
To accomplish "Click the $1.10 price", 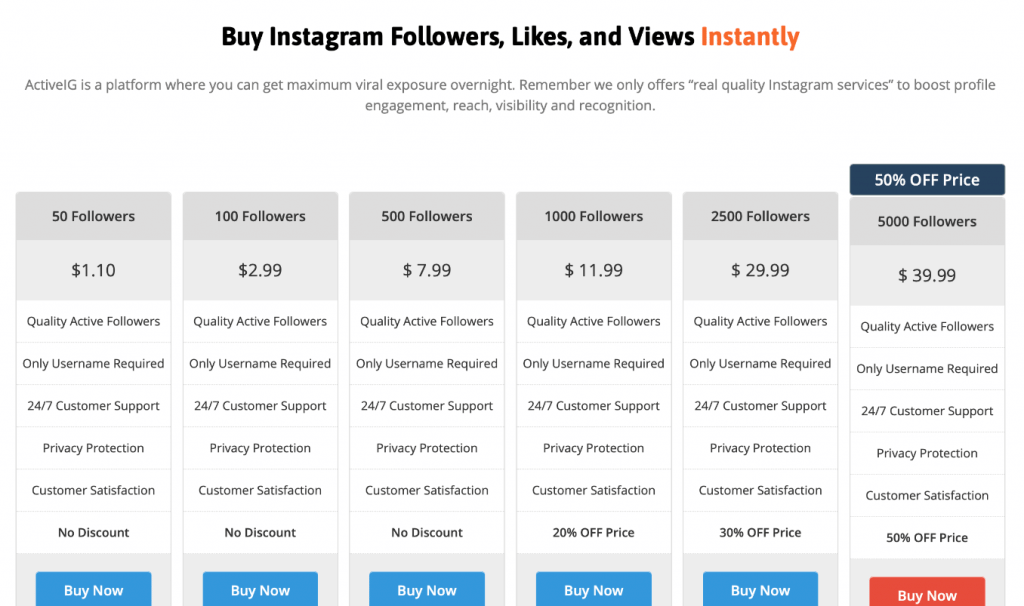I will 93,270.
